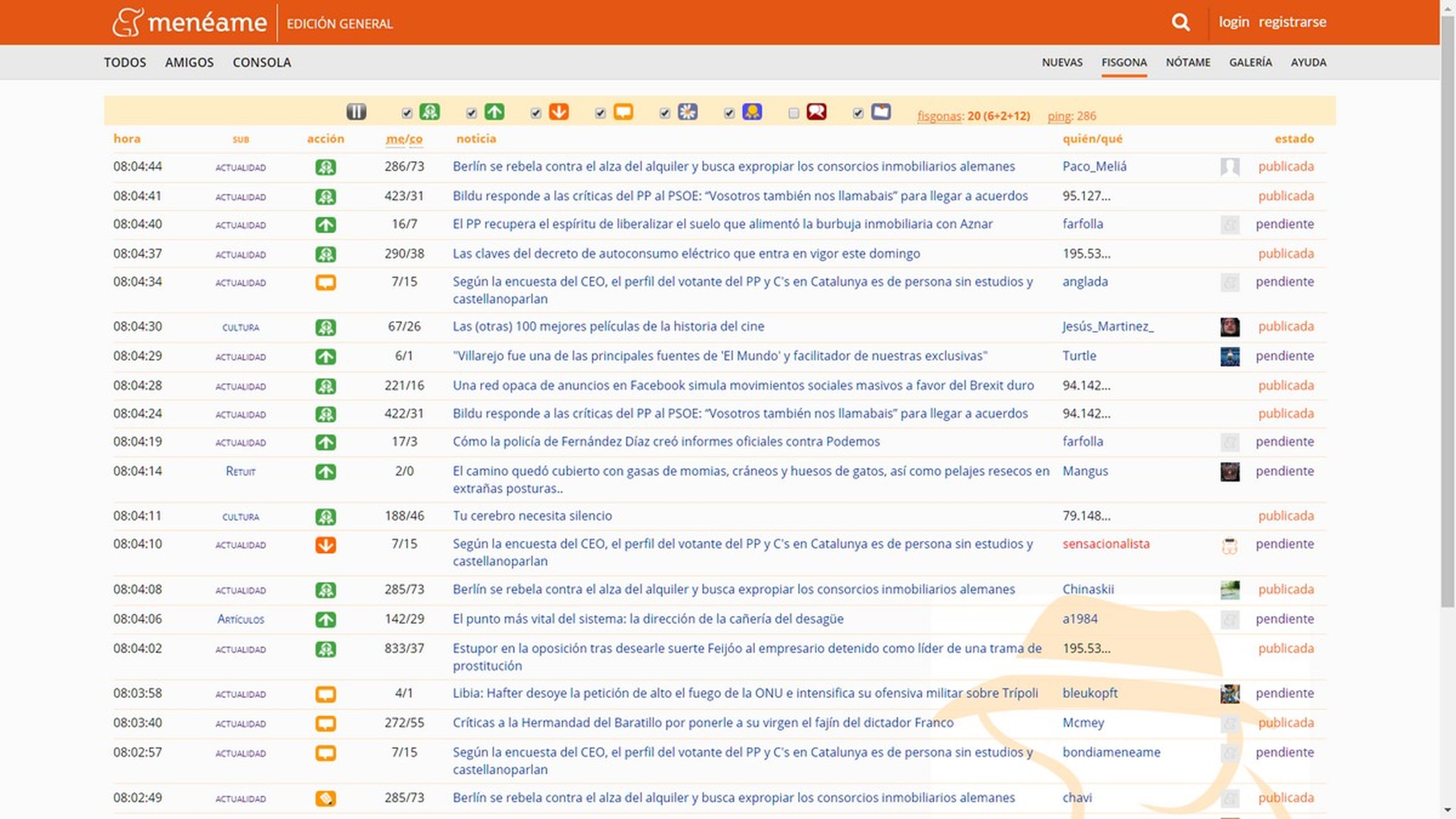Open the search magnifier in header
The image size is (1456, 819).
1180,23
